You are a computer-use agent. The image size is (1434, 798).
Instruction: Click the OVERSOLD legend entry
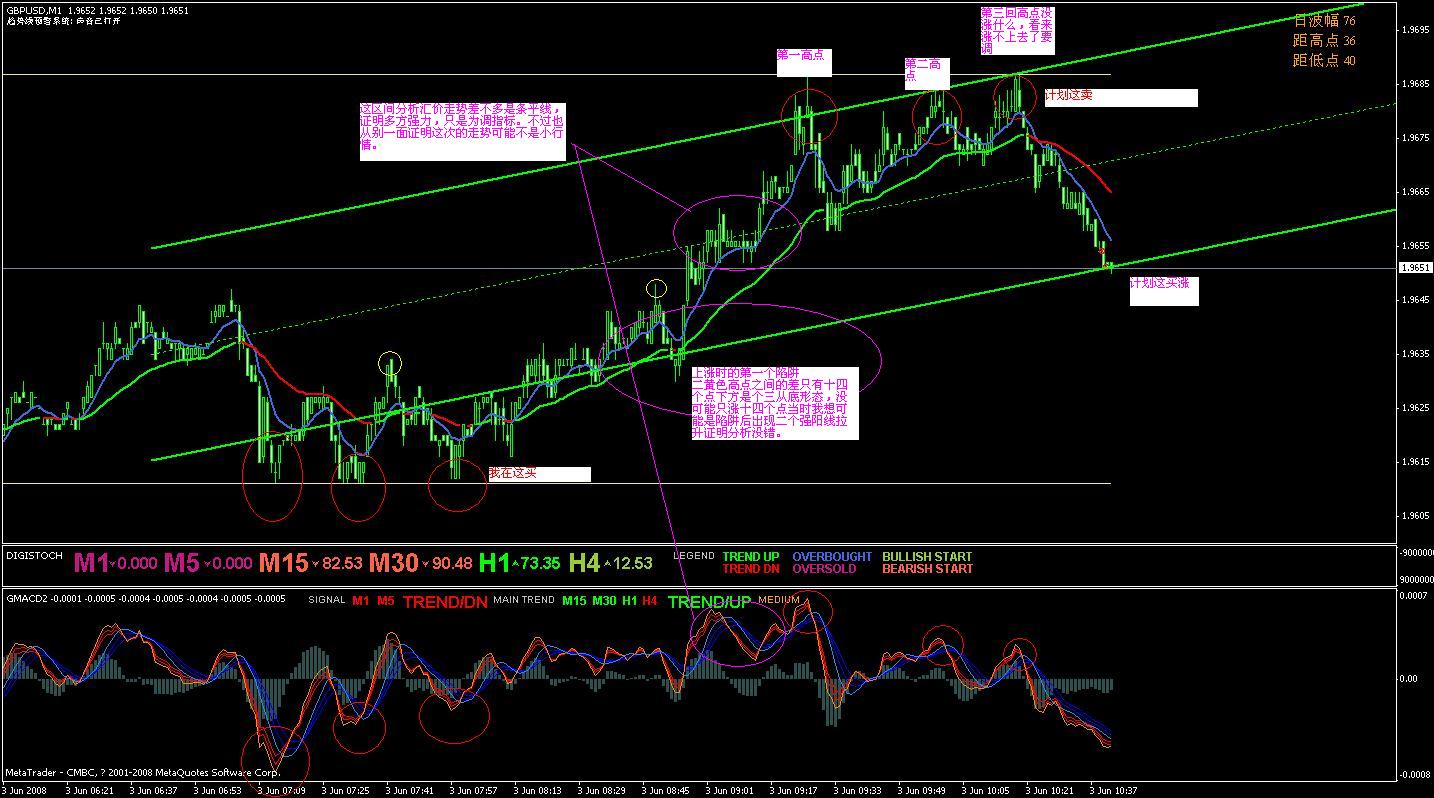tap(824, 569)
